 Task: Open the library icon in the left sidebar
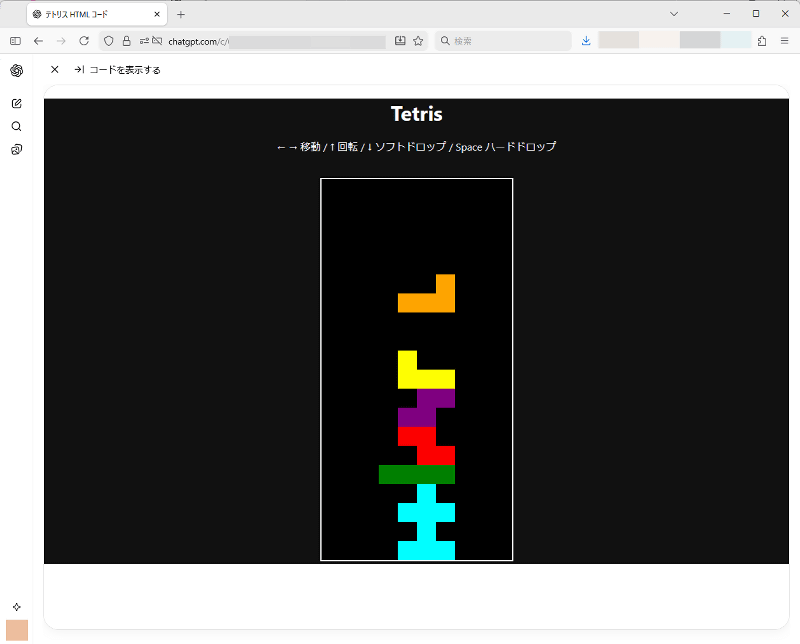[16, 150]
